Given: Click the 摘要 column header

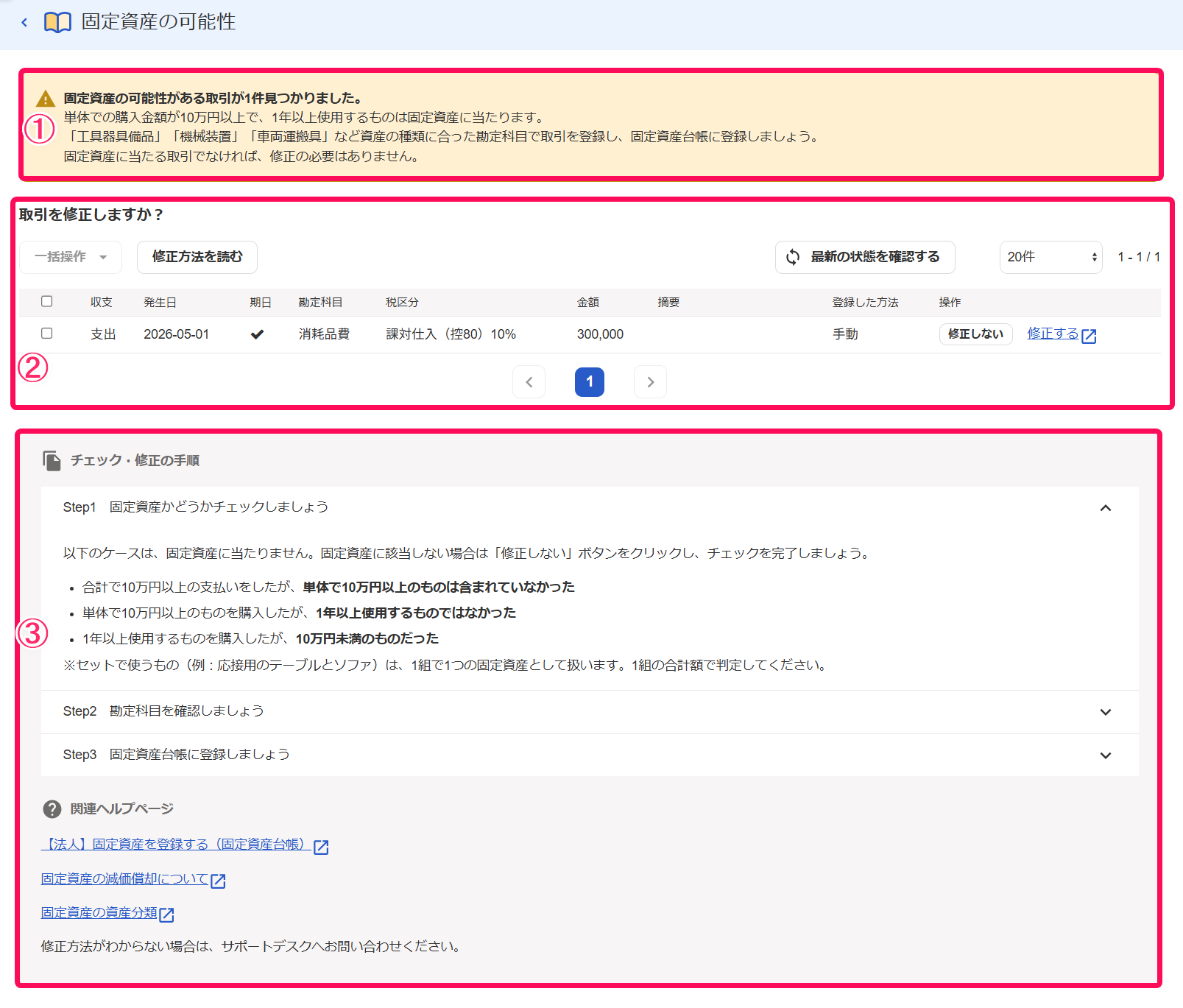Looking at the screenshot, I should click(x=668, y=303).
